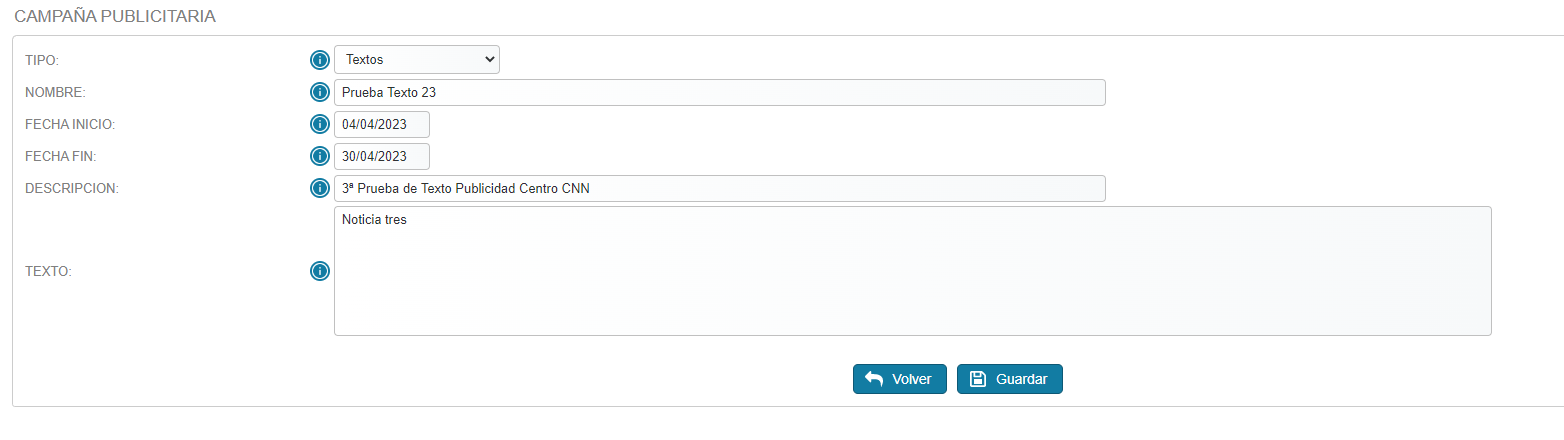Open the TIPO dropdown showing Textos

417,60
